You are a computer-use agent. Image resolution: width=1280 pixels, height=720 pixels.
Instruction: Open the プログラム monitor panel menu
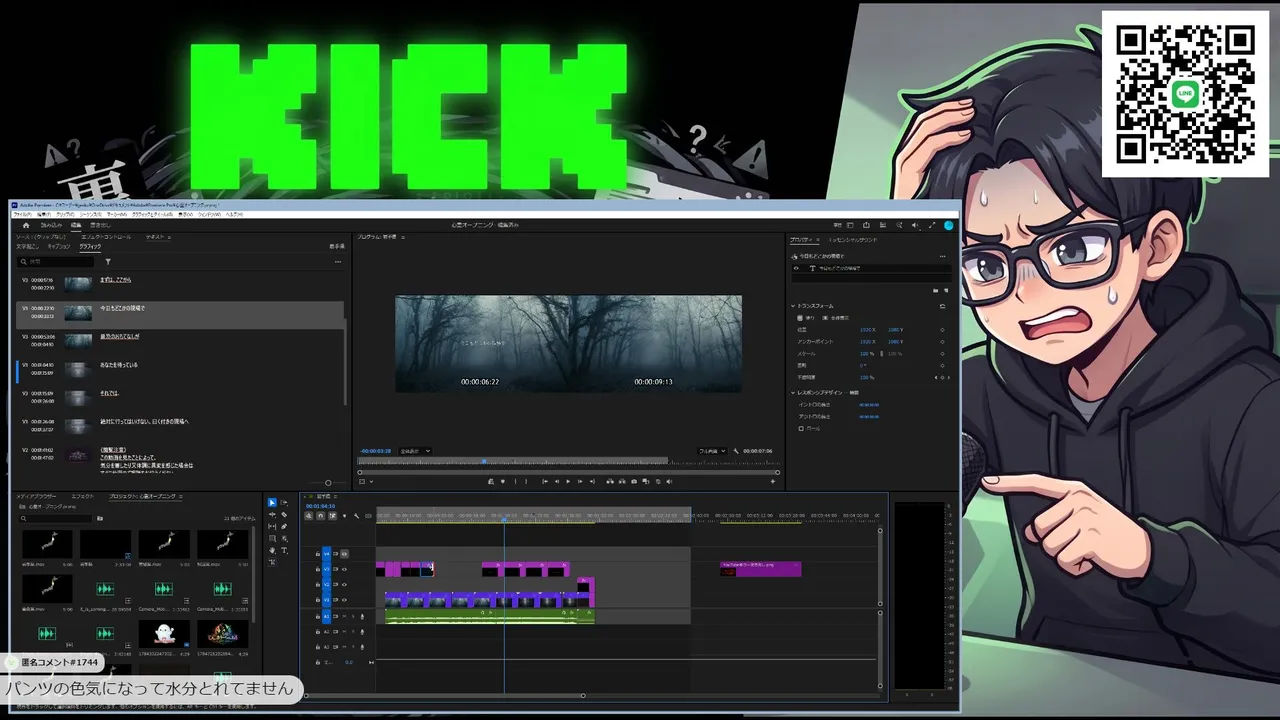[403, 237]
